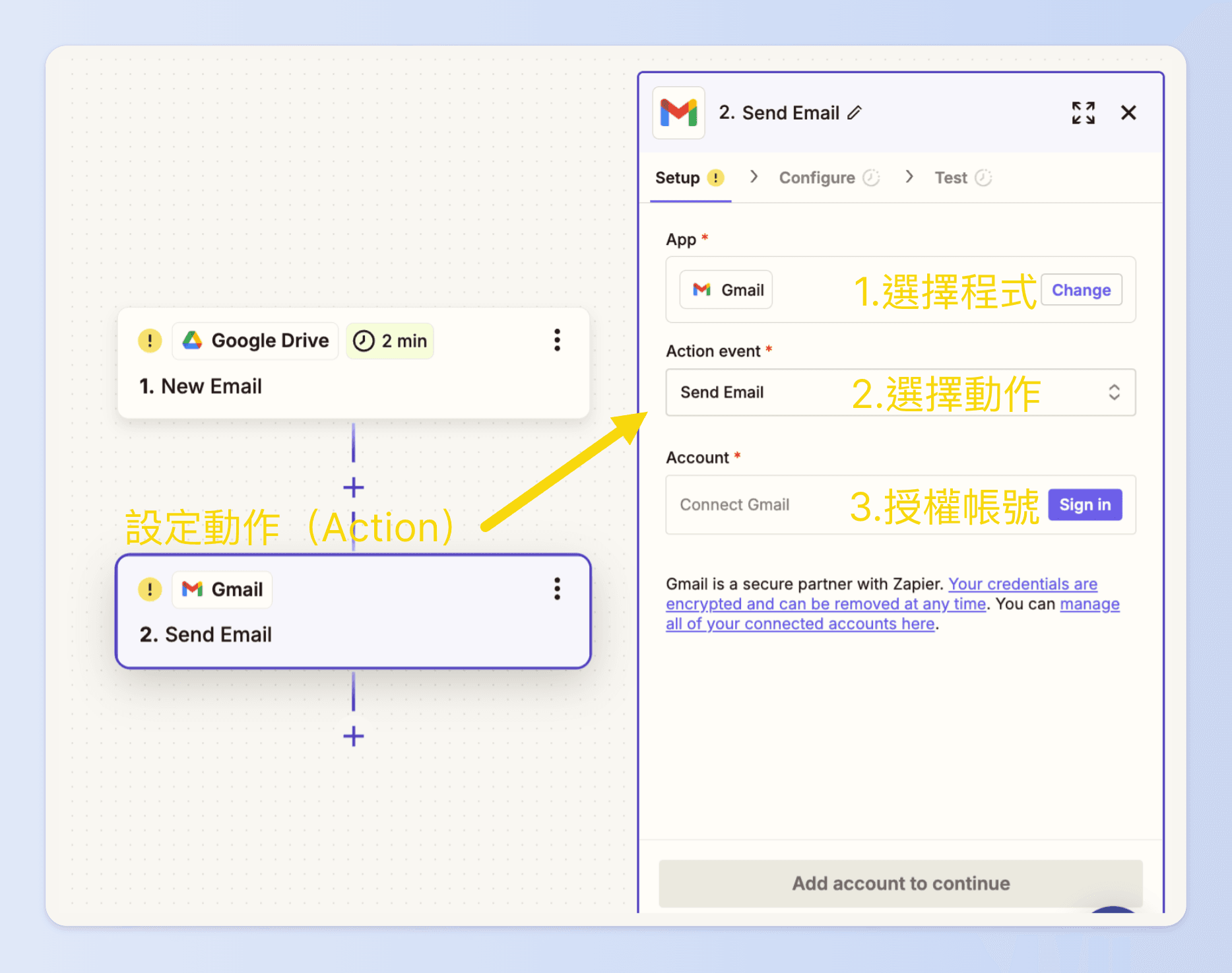
Task: Open options menu on Google Drive step
Action: pyautogui.click(x=557, y=341)
